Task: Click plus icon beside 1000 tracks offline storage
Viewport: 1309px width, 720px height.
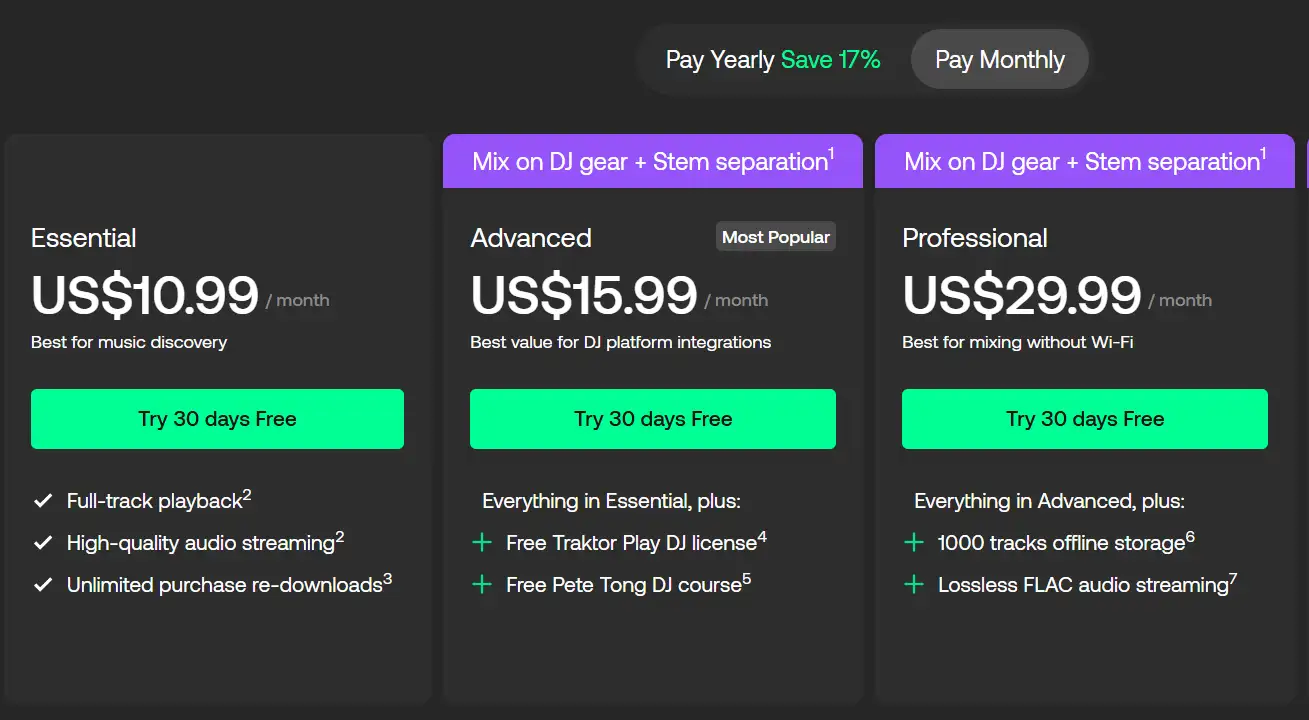Action: pos(913,543)
